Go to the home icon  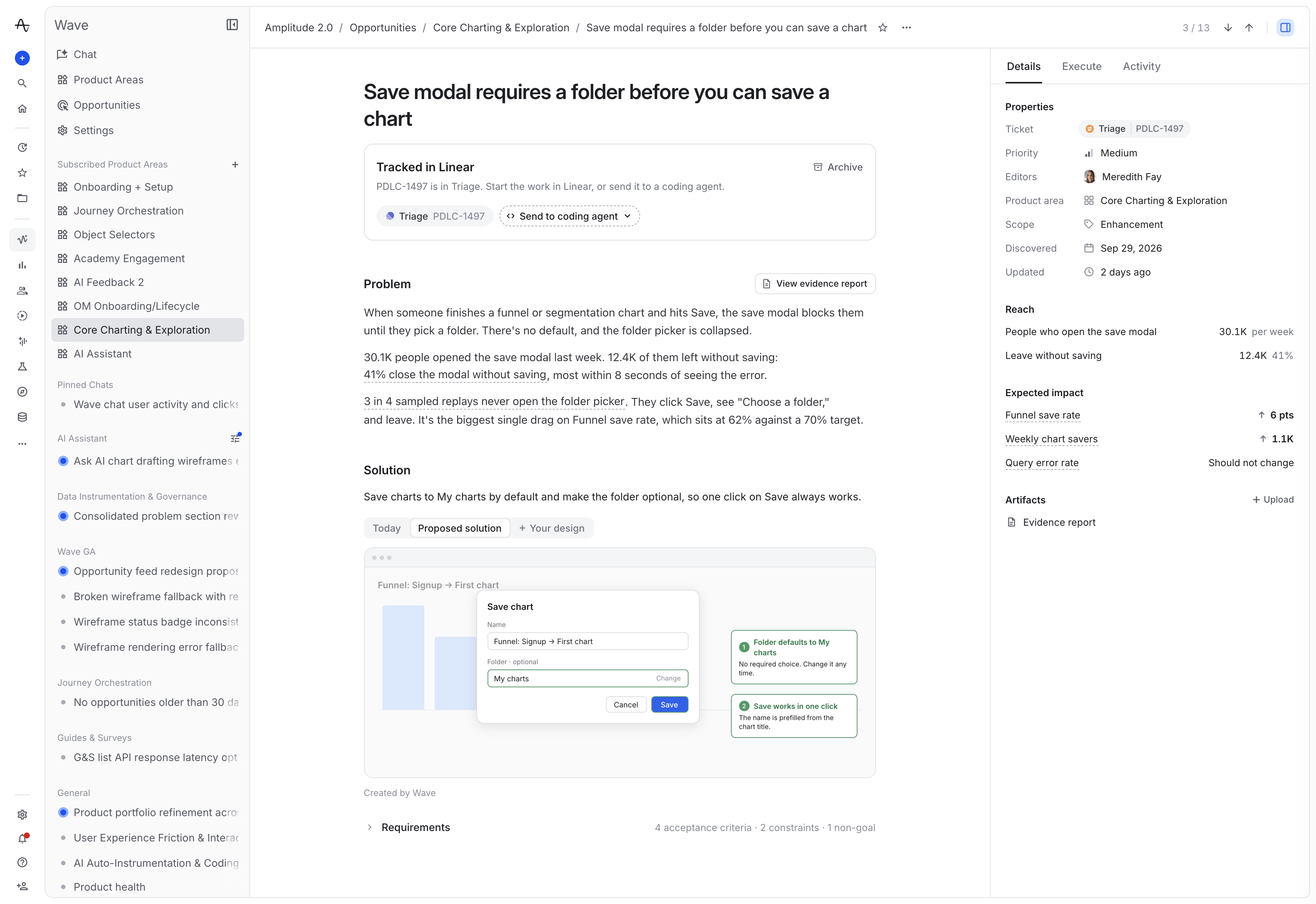[22, 109]
